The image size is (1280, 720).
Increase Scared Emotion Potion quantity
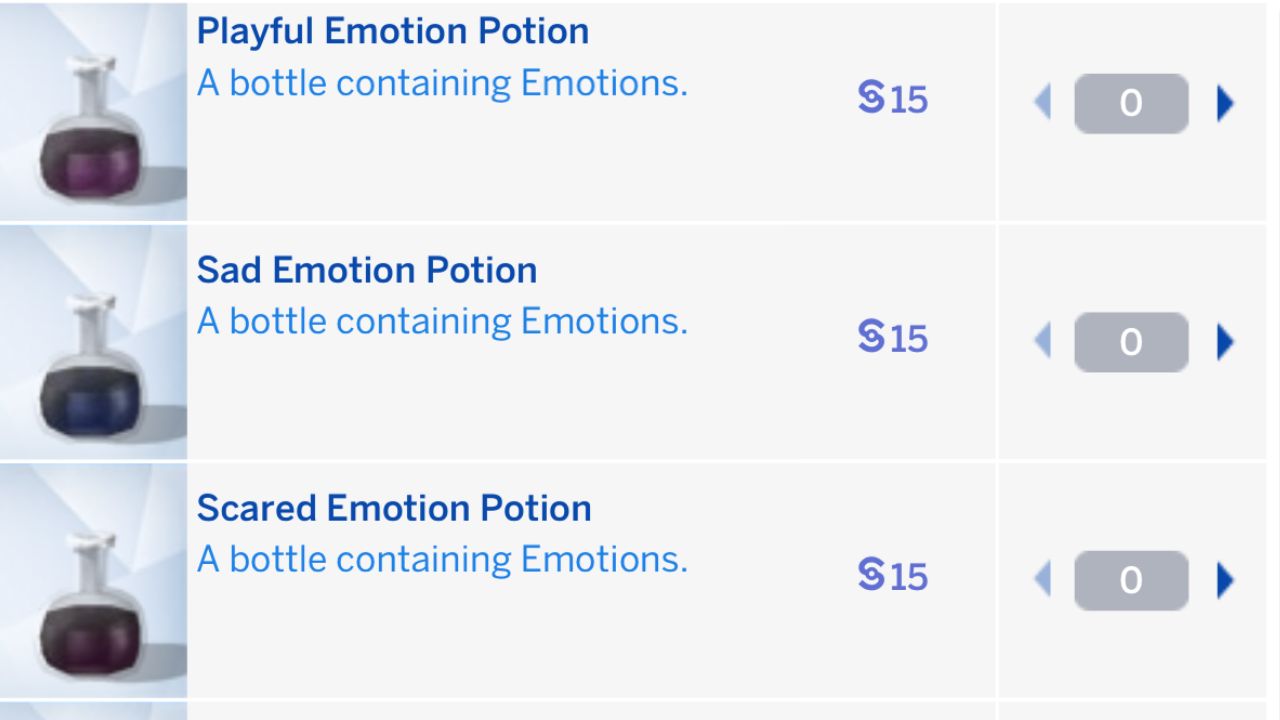pos(1225,580)
